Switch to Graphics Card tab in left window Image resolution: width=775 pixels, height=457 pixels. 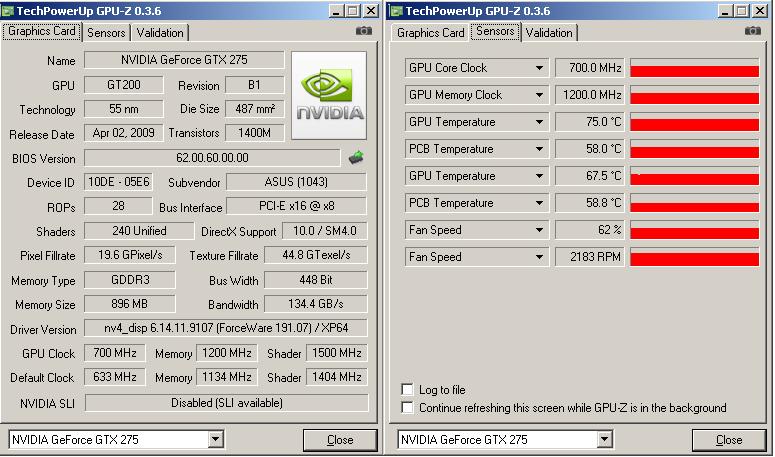click(42, 31)
